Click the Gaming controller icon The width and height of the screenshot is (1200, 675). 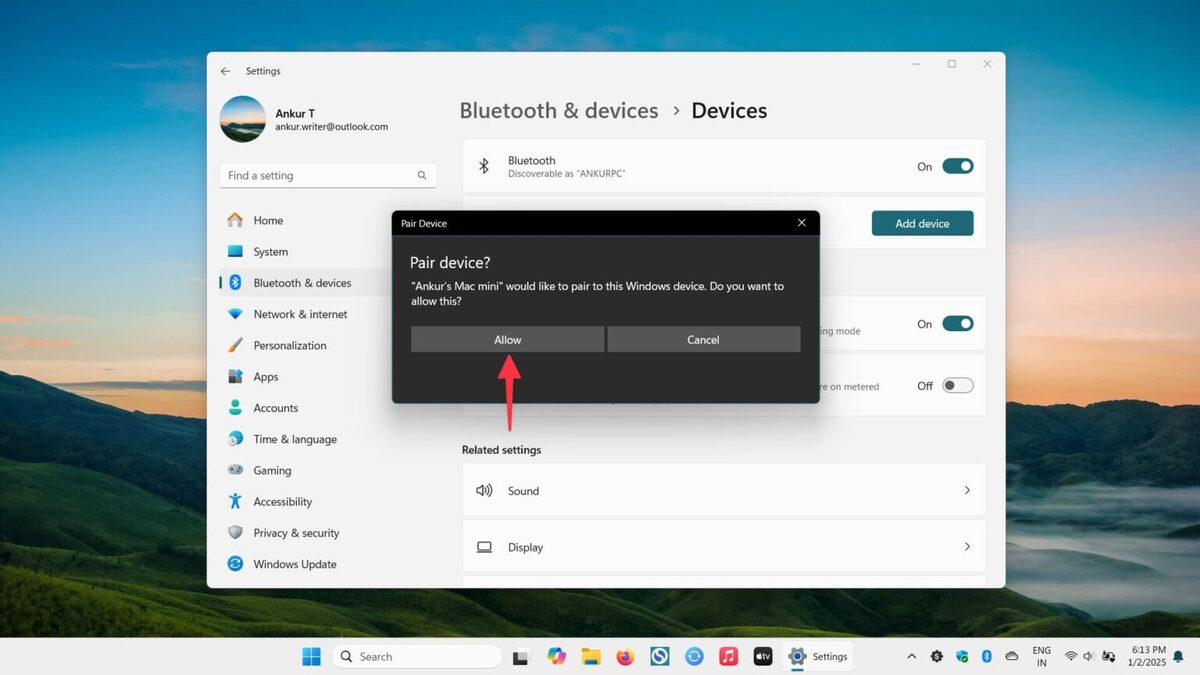(x=235, y=470)
